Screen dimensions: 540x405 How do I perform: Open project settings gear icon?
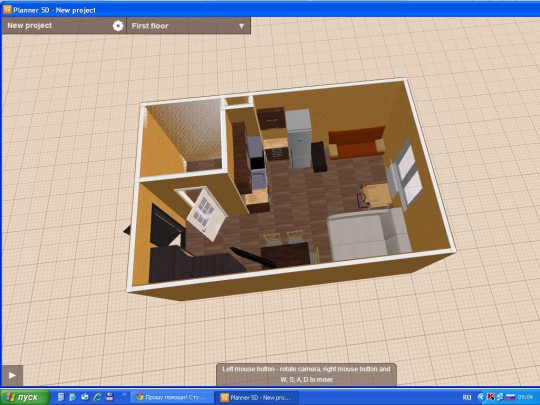point(118,26)
